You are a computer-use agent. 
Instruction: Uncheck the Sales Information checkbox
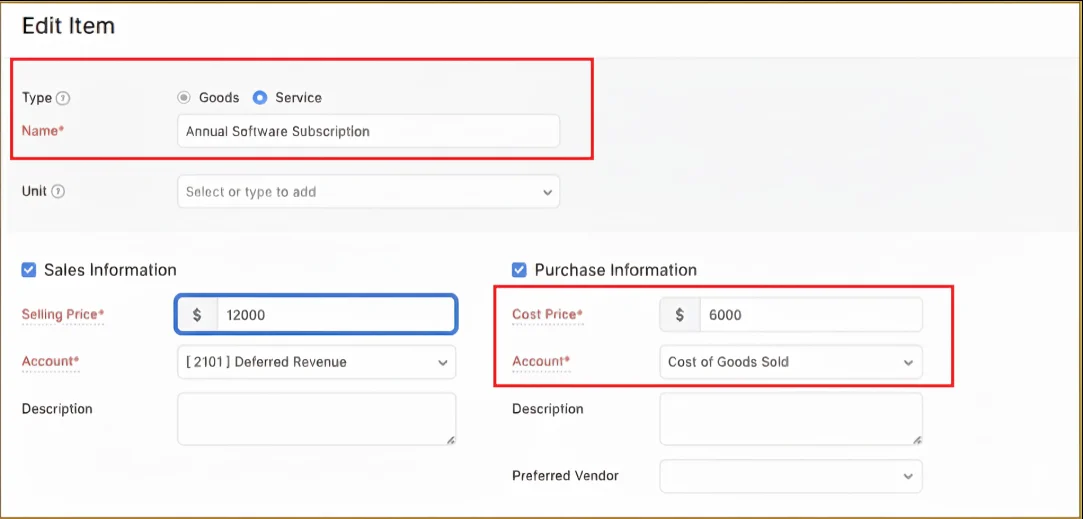tap(28, 270)
